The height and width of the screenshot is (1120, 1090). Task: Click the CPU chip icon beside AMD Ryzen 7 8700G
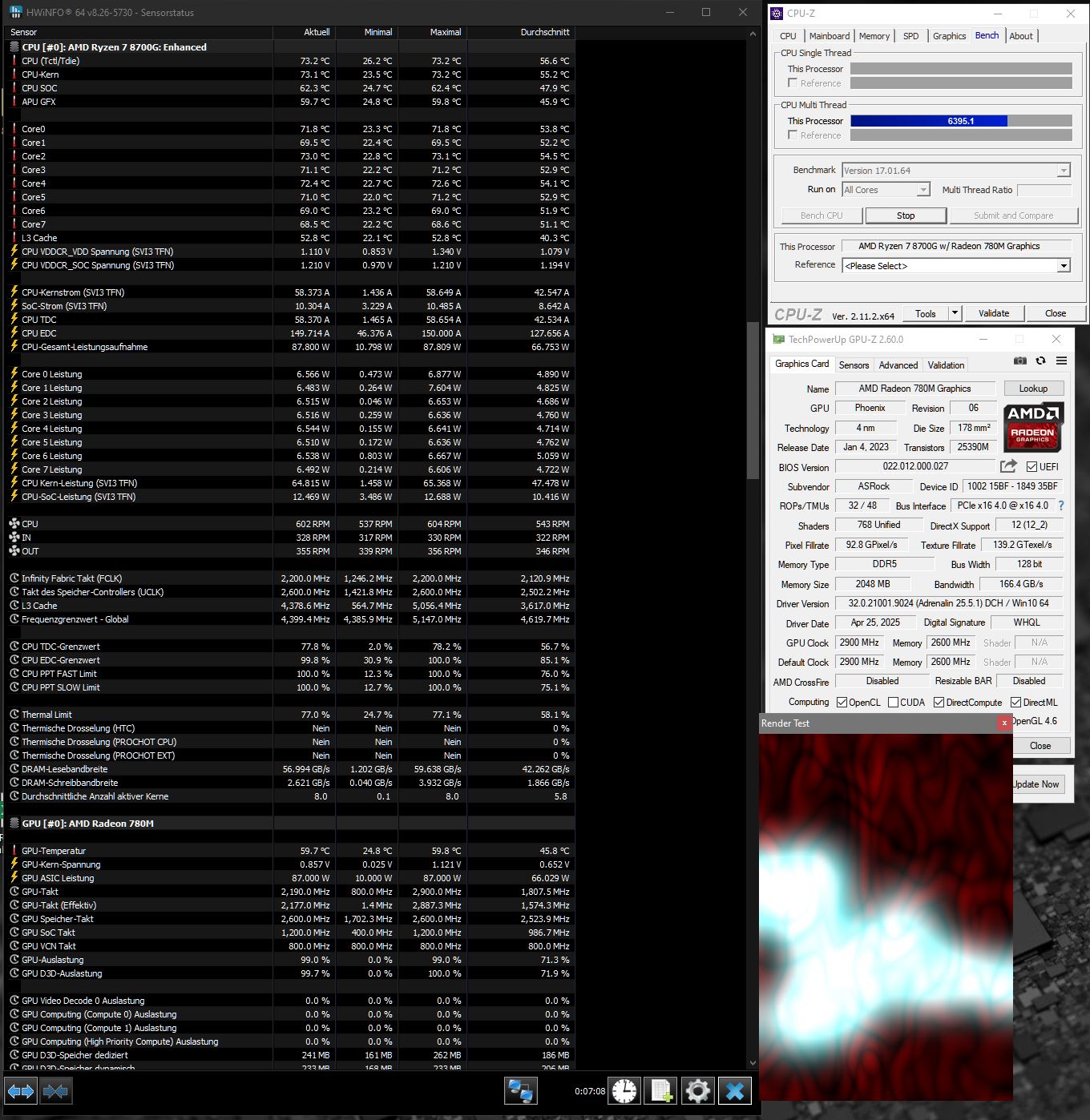[14, 47]
